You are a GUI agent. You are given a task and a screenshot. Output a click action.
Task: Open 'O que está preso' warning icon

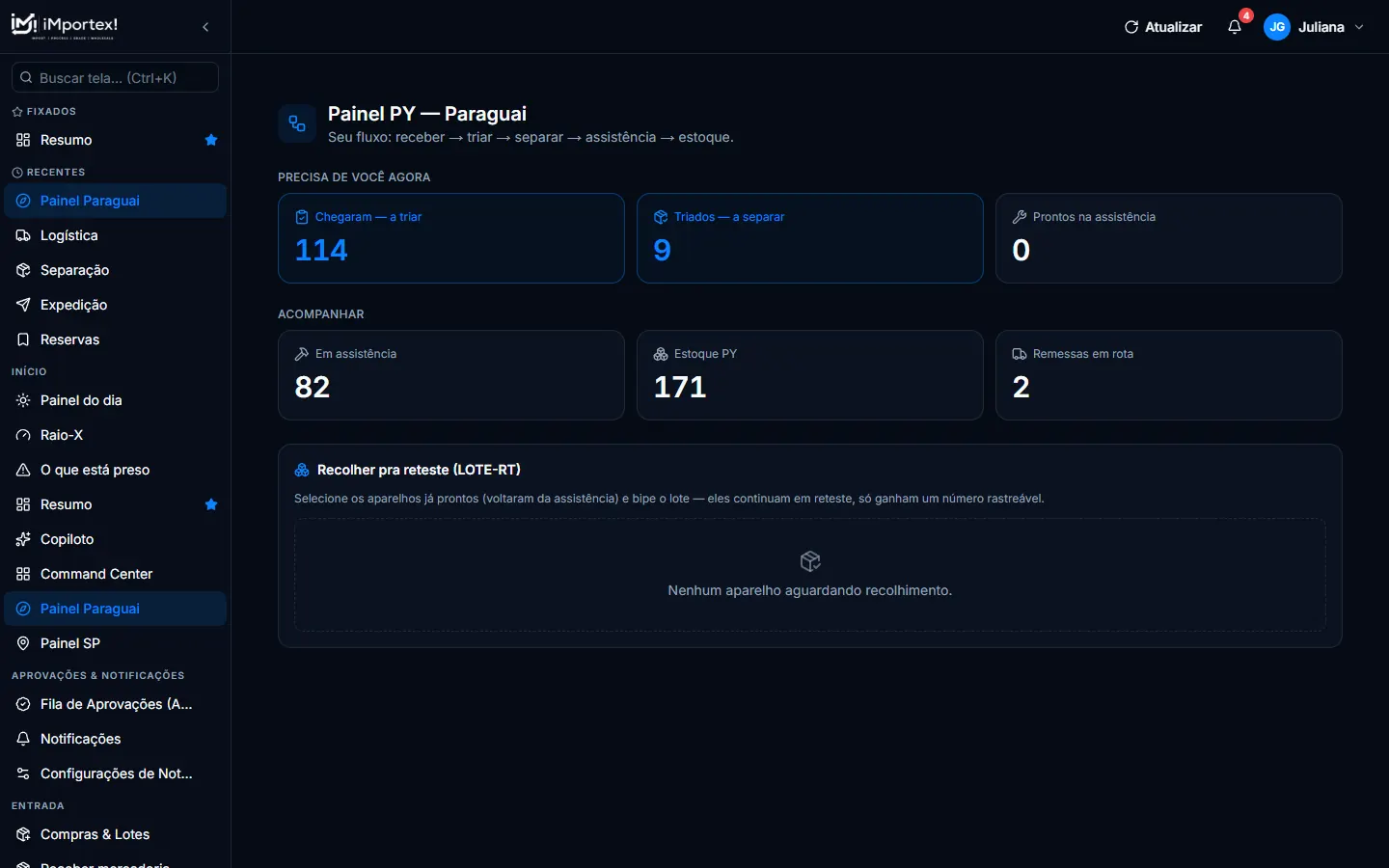click(23, 470)
